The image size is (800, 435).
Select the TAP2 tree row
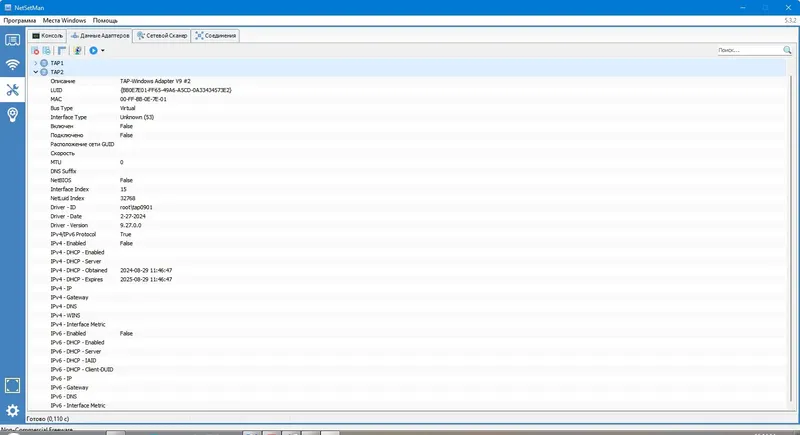408,72
